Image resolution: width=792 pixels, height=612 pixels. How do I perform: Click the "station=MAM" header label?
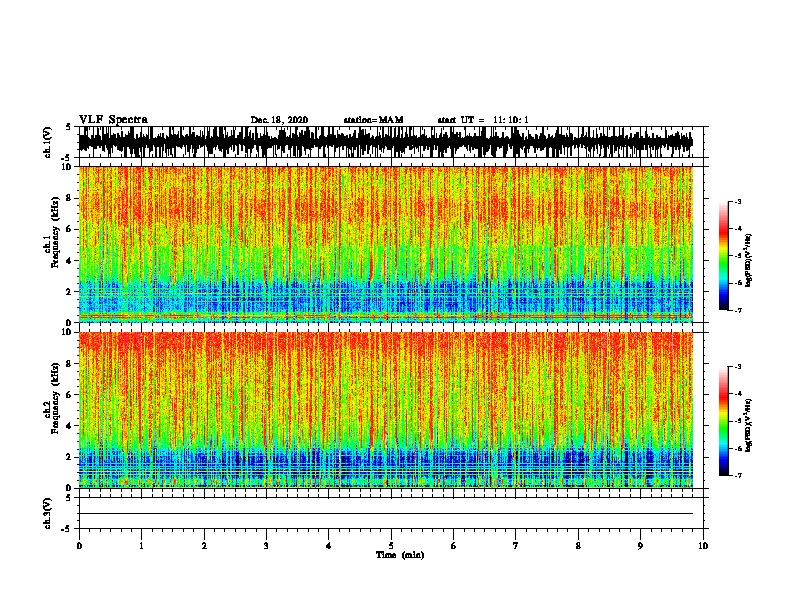pyautogui.click(x=374, y=120)
